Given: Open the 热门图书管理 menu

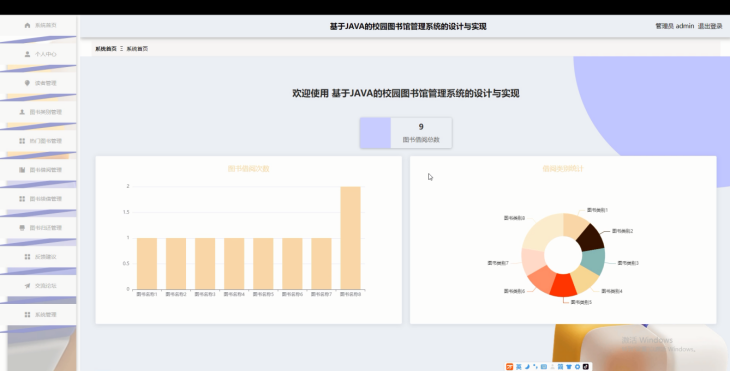Looking at the screenshot, I should pos(38,141).
